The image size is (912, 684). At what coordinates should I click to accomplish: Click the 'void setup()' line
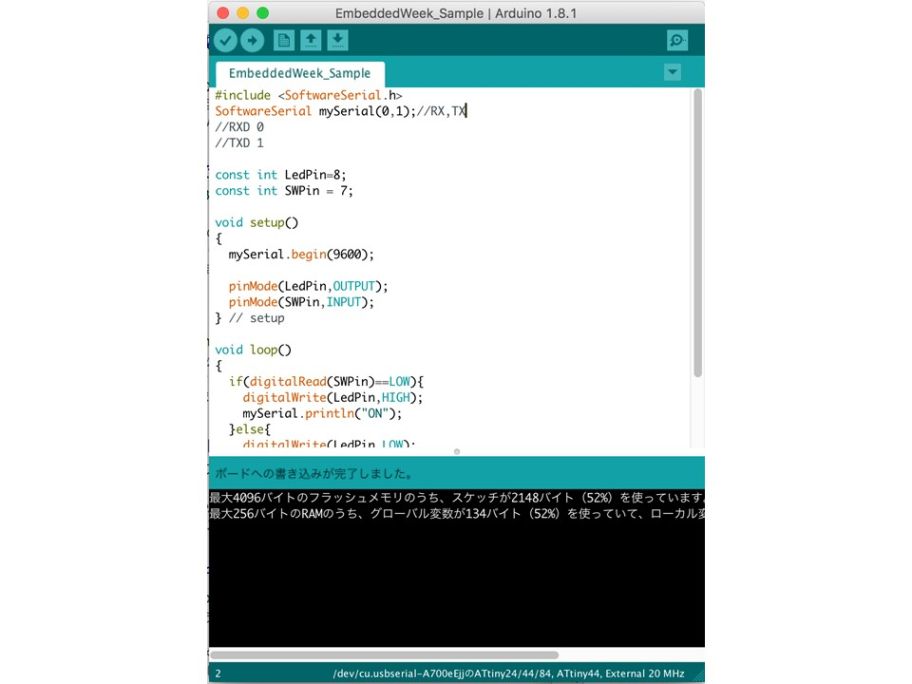(x=256, y=222)
